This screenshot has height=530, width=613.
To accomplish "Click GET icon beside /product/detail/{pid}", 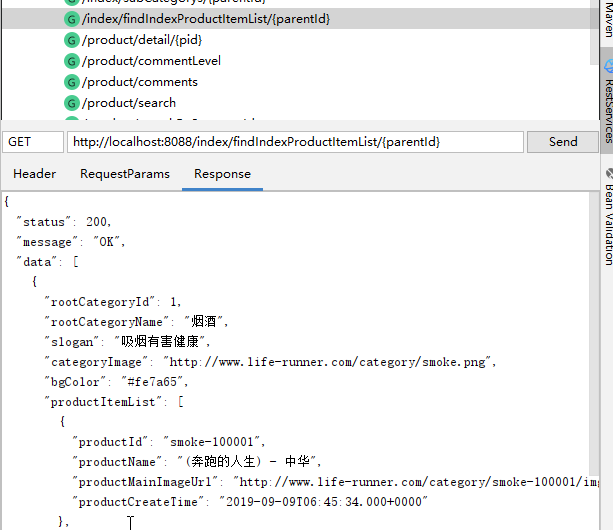I will pyautogui.click(x=72, y=40).
